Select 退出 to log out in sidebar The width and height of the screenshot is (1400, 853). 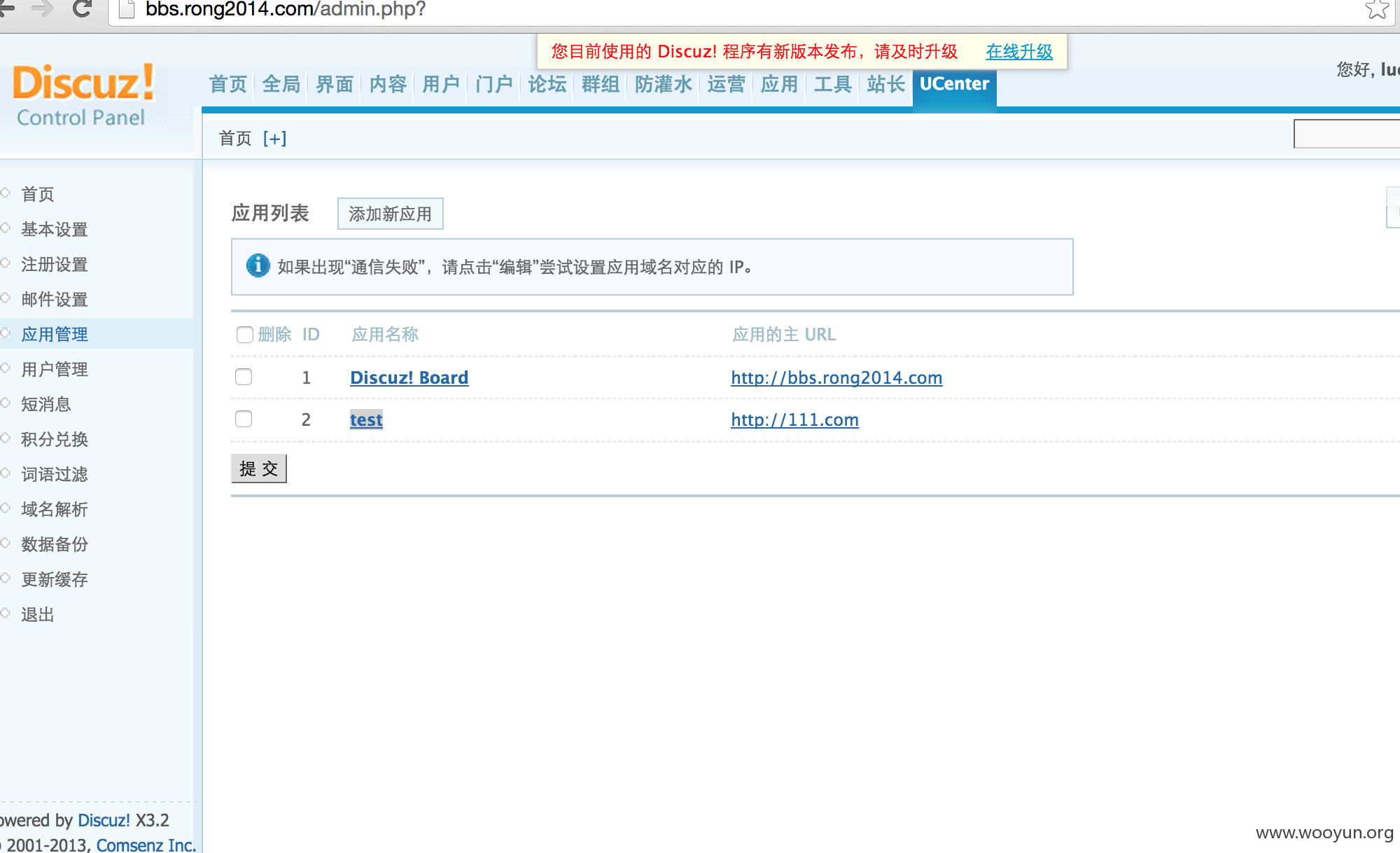(x=38, y=614)
